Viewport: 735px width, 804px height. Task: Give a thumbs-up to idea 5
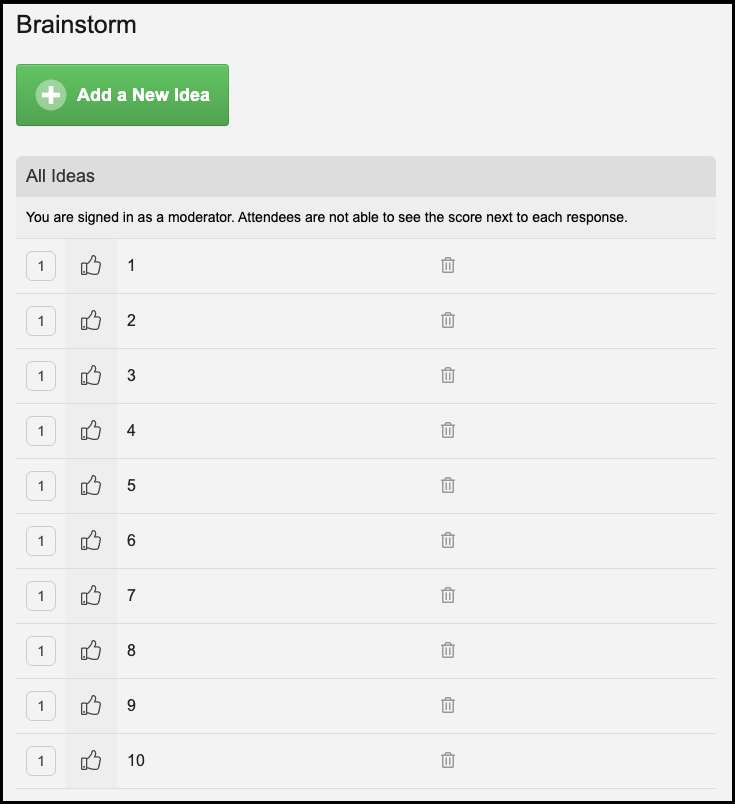click(91, 486)
